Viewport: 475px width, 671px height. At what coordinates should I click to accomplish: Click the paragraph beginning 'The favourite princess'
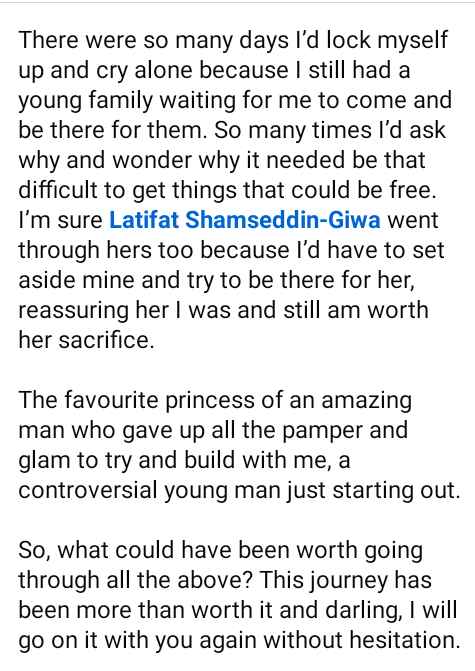[239, 445]
